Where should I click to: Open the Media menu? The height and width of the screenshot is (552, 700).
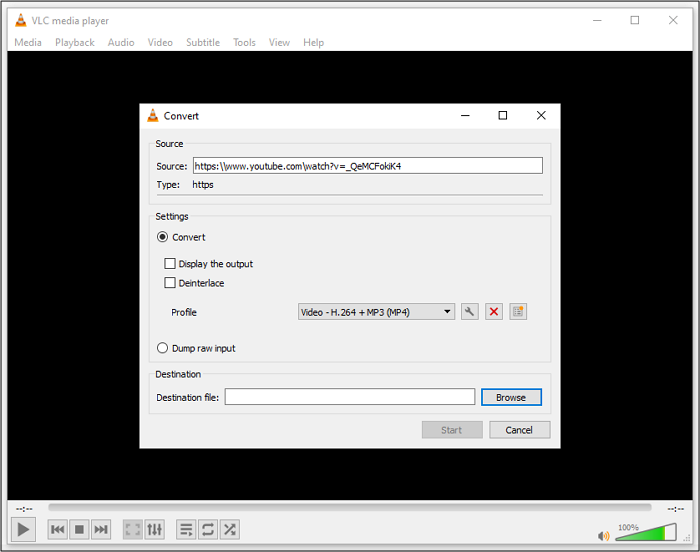tap(28, 42)
